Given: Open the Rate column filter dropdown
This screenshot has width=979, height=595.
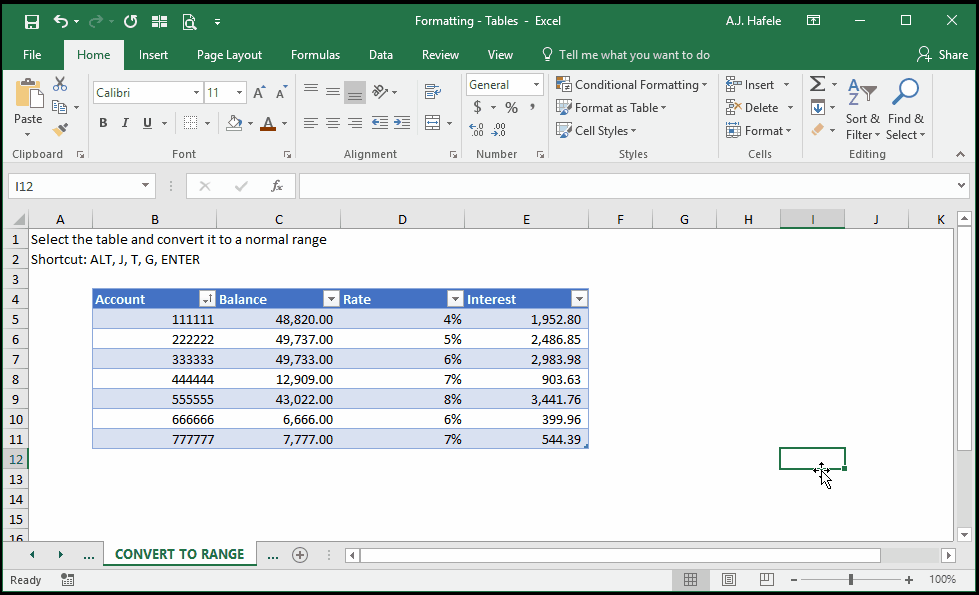Looking at the screenshot, I should [x=455, y=299].
